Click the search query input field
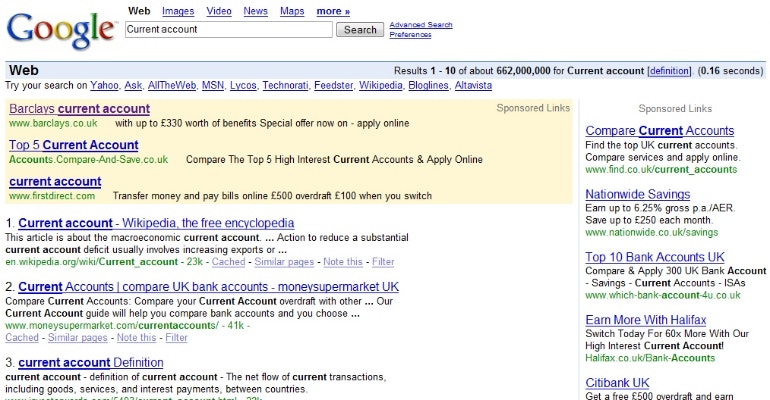 [x=227, y=30]
